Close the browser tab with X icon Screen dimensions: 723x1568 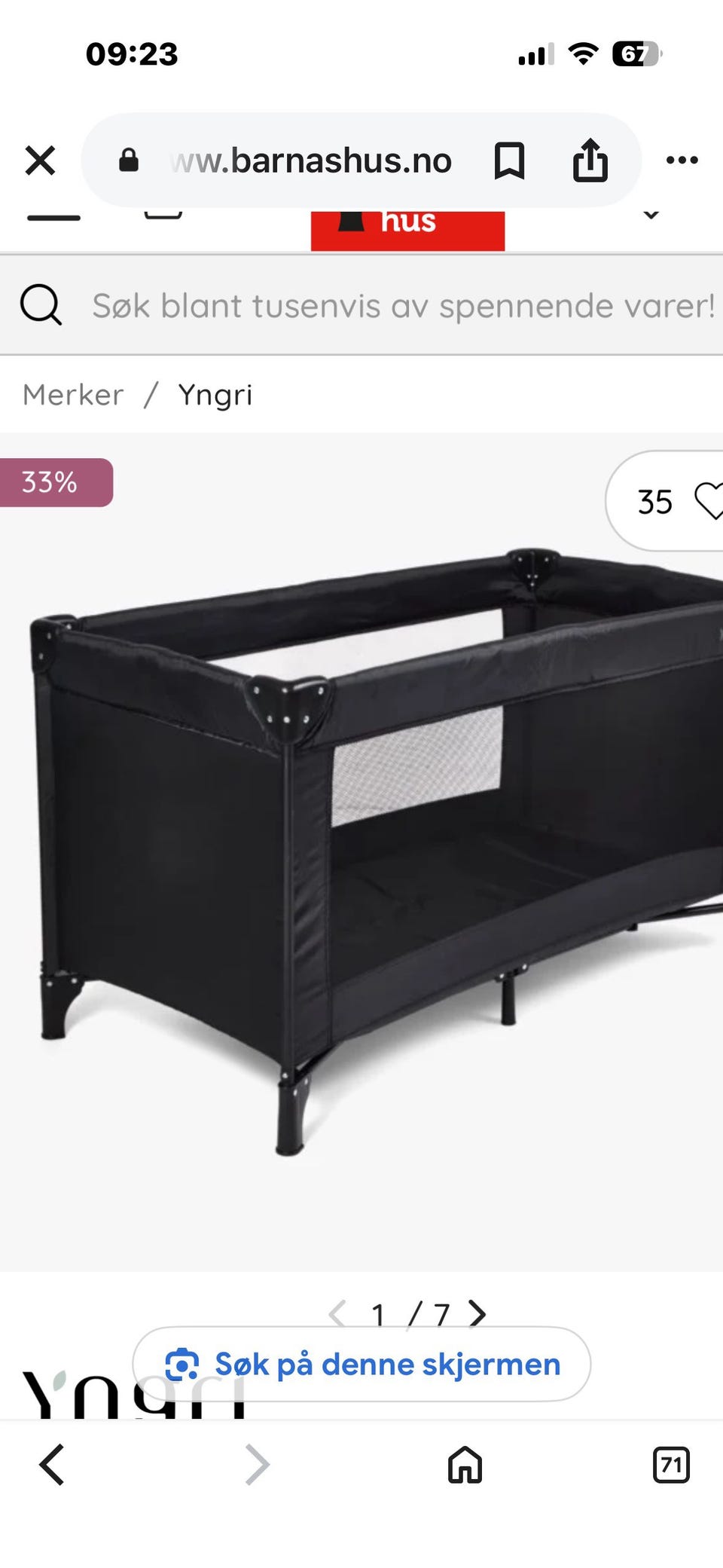40,160
